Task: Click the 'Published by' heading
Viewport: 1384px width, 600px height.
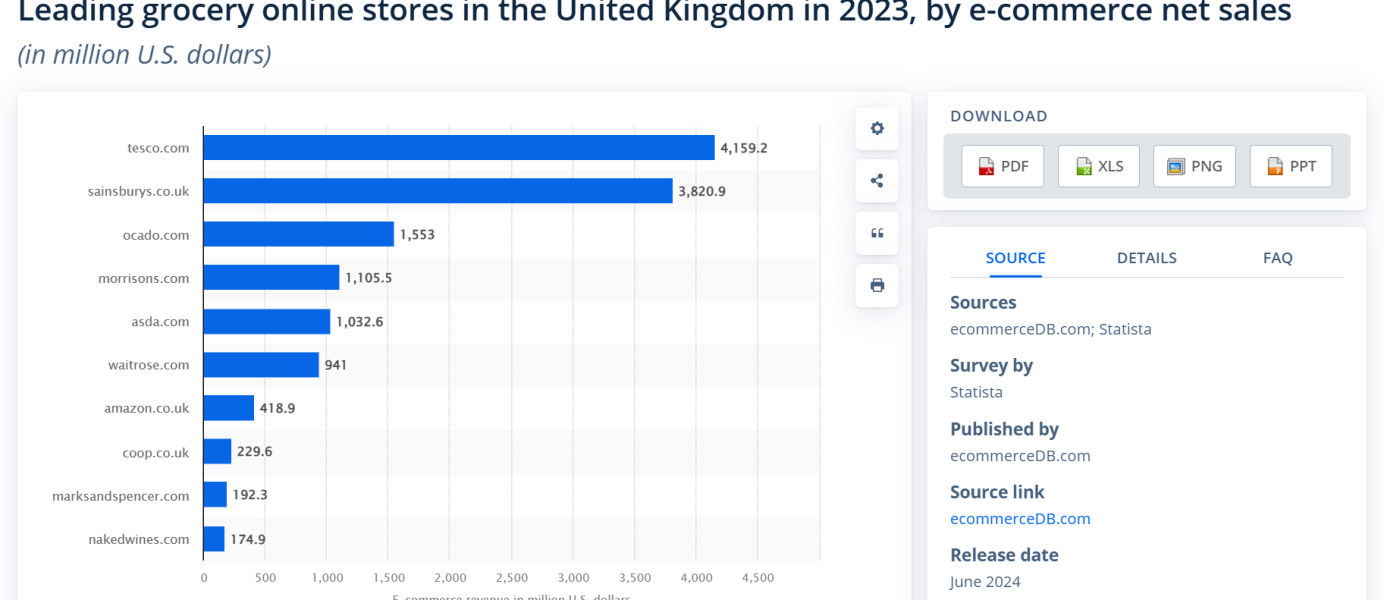Action: 1004,429
